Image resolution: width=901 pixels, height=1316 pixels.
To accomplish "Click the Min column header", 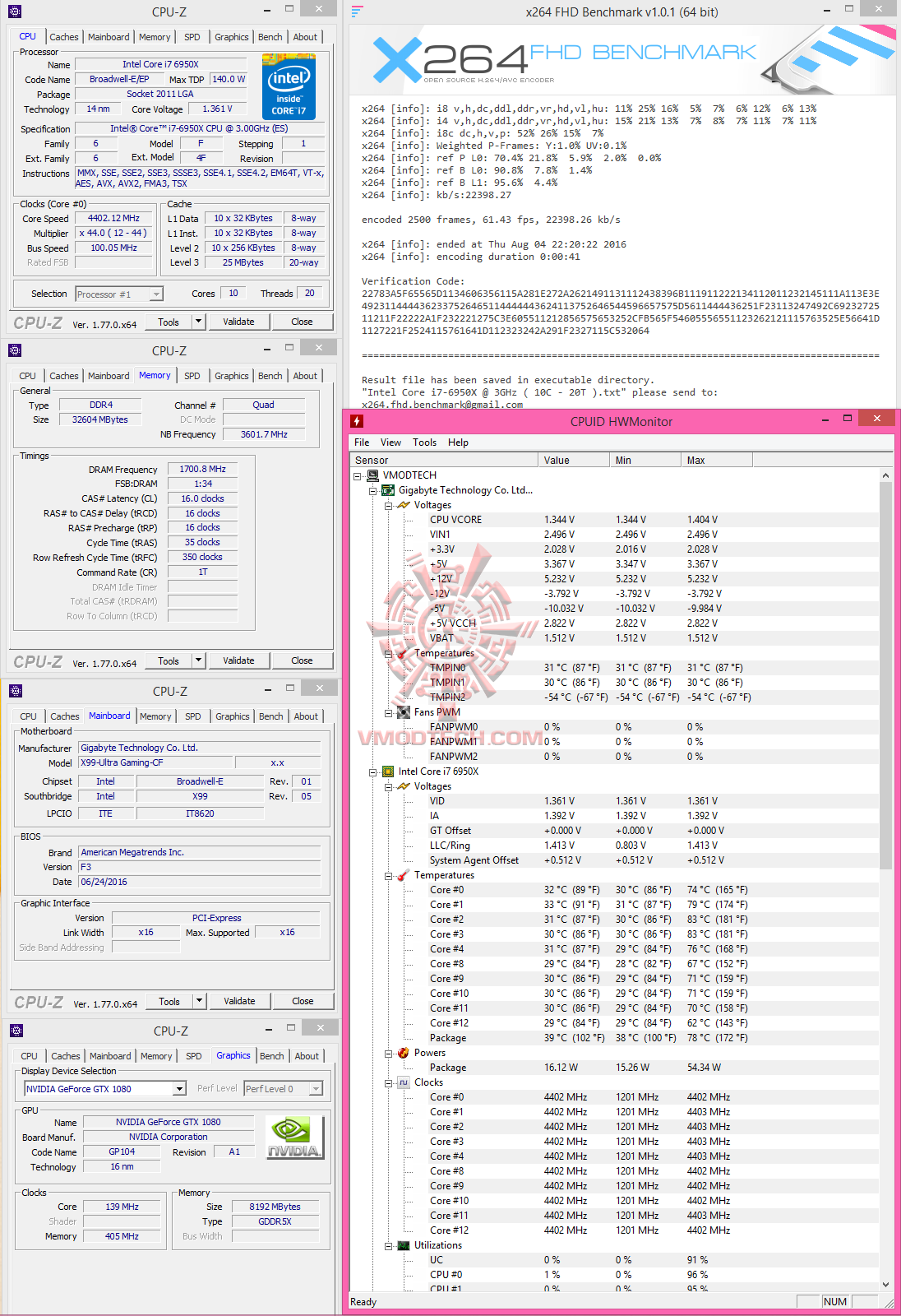I will (x=645, y=461).
